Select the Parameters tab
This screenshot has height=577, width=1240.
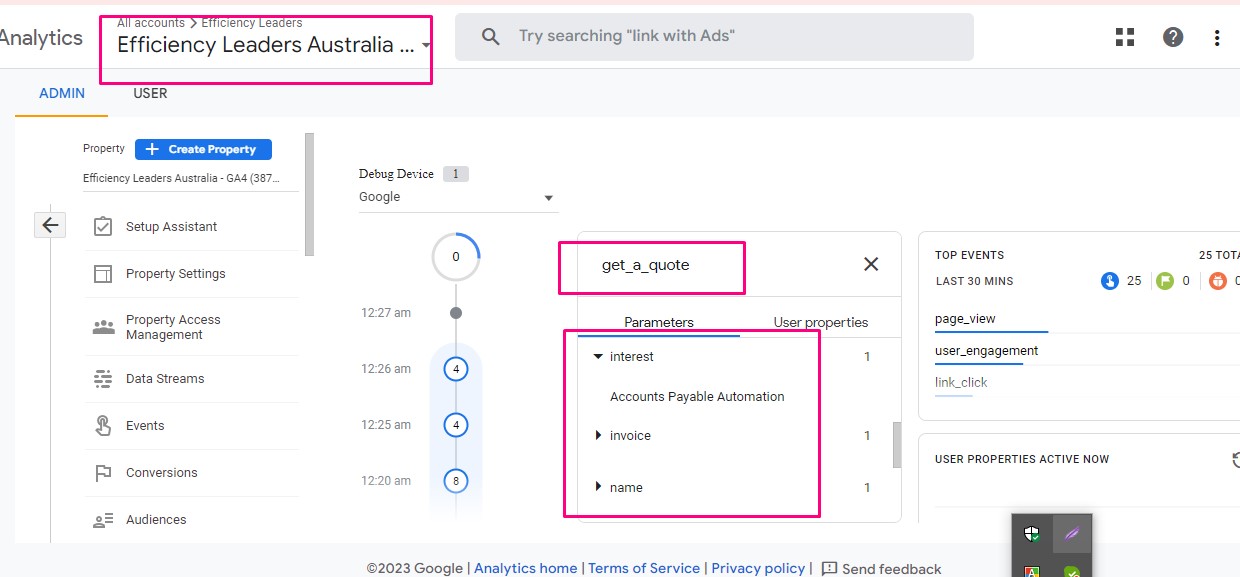point(659,322)
